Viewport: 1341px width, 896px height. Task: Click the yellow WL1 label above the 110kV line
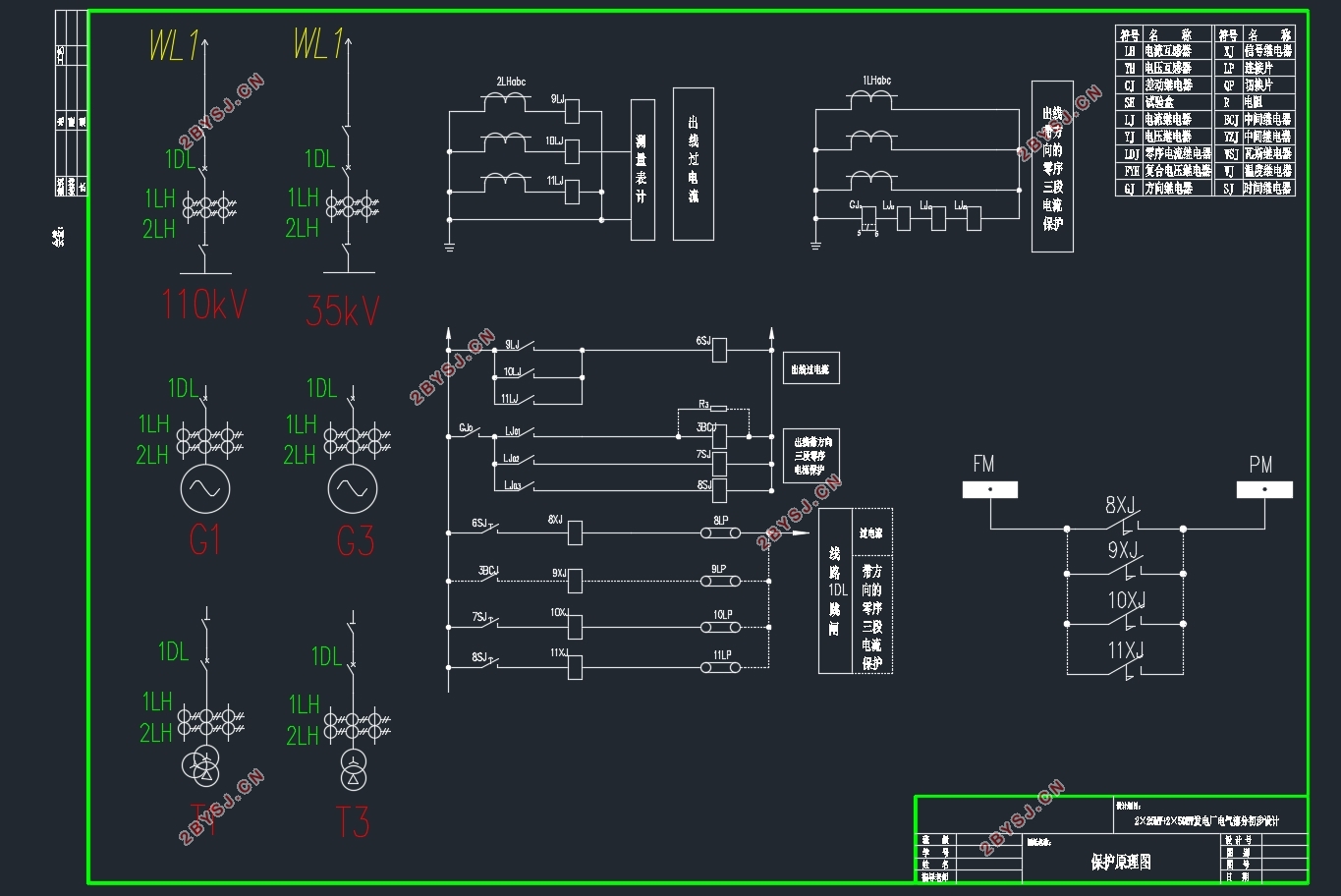pyautogui.click(x=174, y=45)
